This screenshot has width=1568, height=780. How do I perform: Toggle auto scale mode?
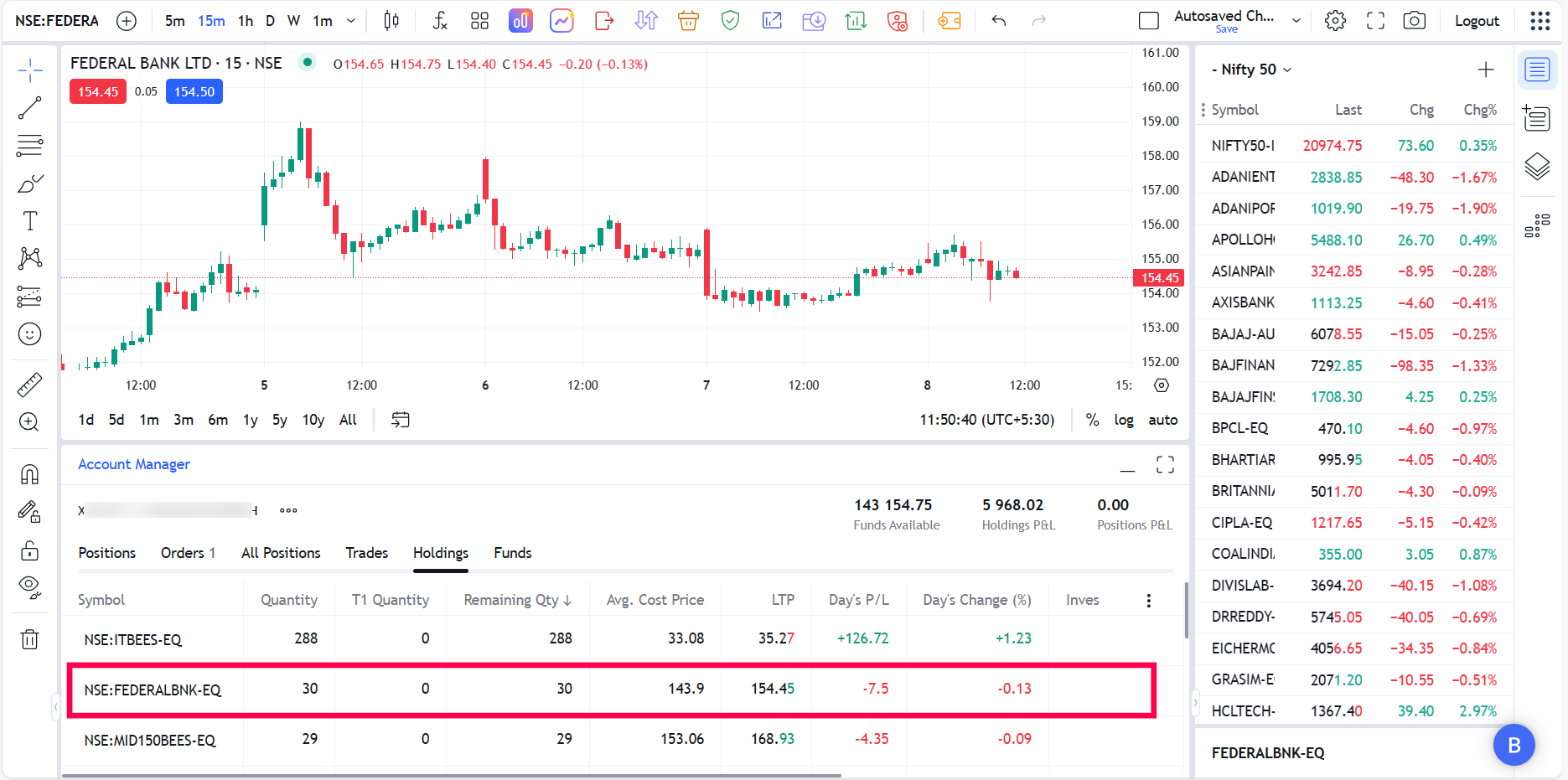pyautogui.click(x=1163, y=420)
